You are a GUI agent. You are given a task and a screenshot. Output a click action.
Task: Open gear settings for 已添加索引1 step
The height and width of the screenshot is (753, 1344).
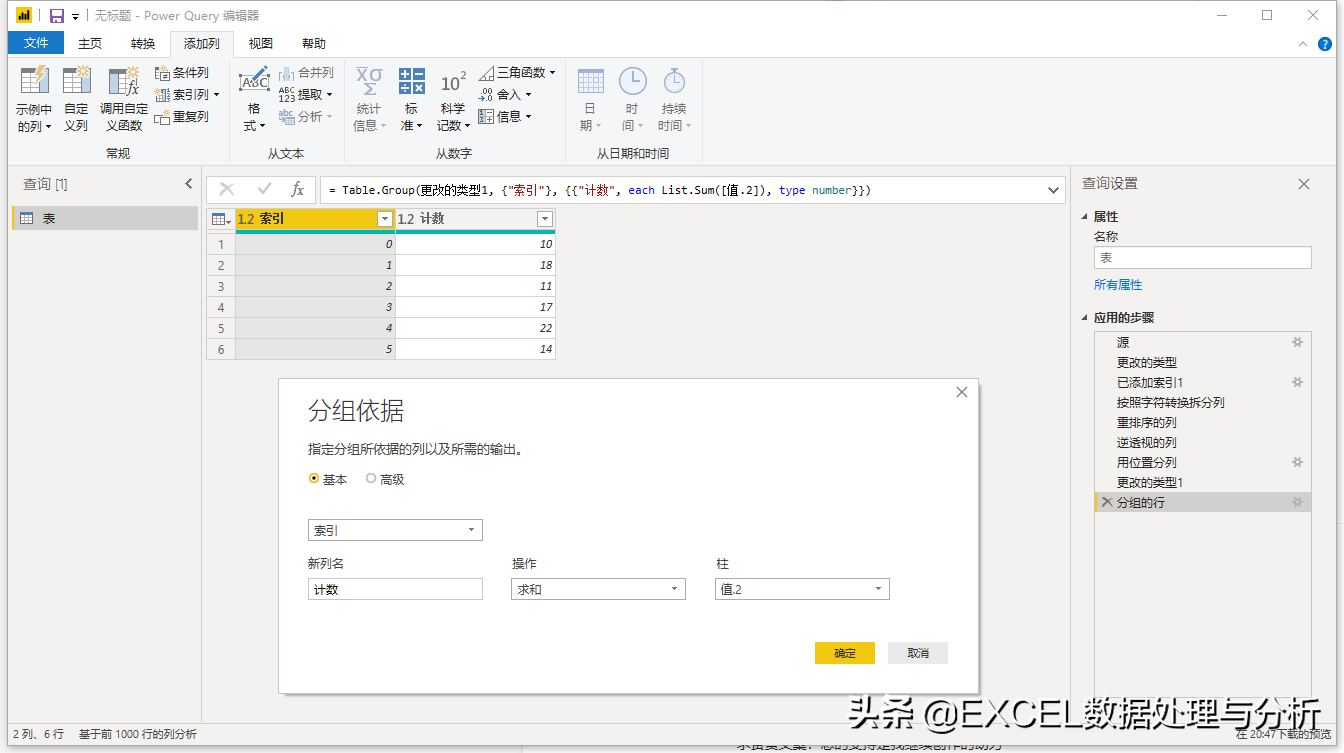click(x=1298, y=382)
